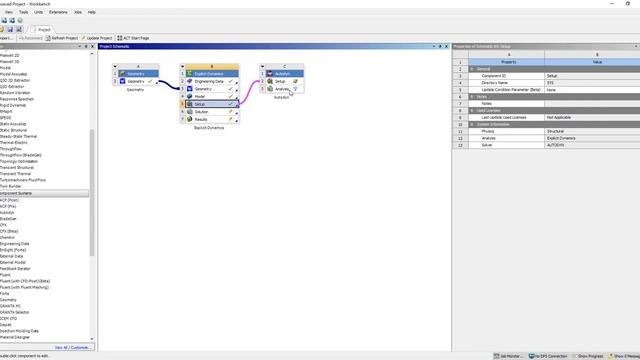Select Rigid Dynamics in toolbox
The height and width of the screenshot is (360, 640).
13,105
